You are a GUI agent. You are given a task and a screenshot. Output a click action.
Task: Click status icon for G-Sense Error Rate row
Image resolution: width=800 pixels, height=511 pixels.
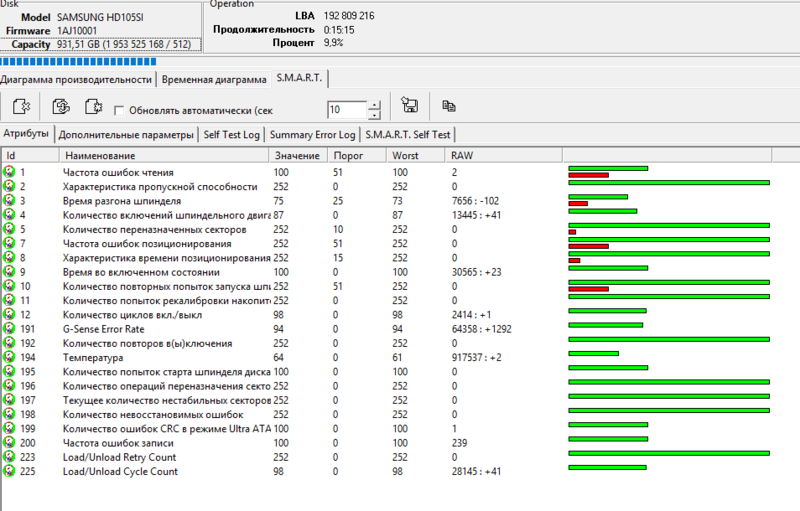coord(10,328)
